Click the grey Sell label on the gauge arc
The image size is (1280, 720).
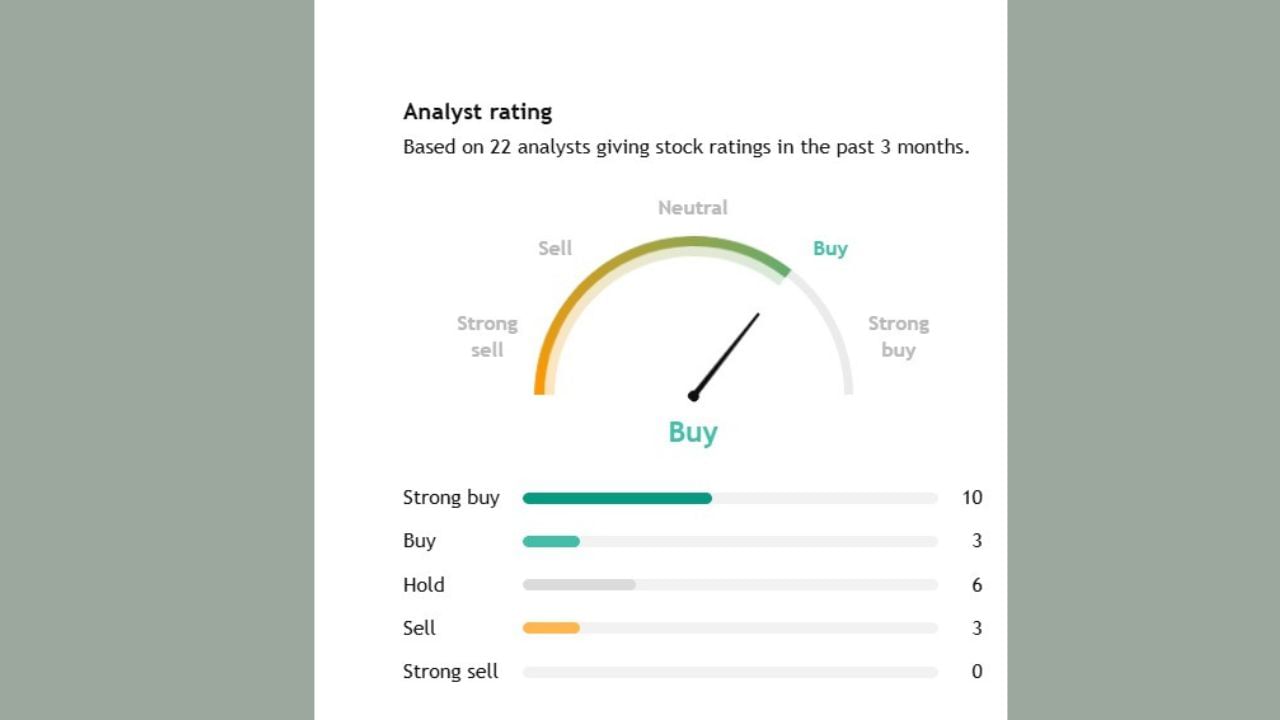coord(555,249)
